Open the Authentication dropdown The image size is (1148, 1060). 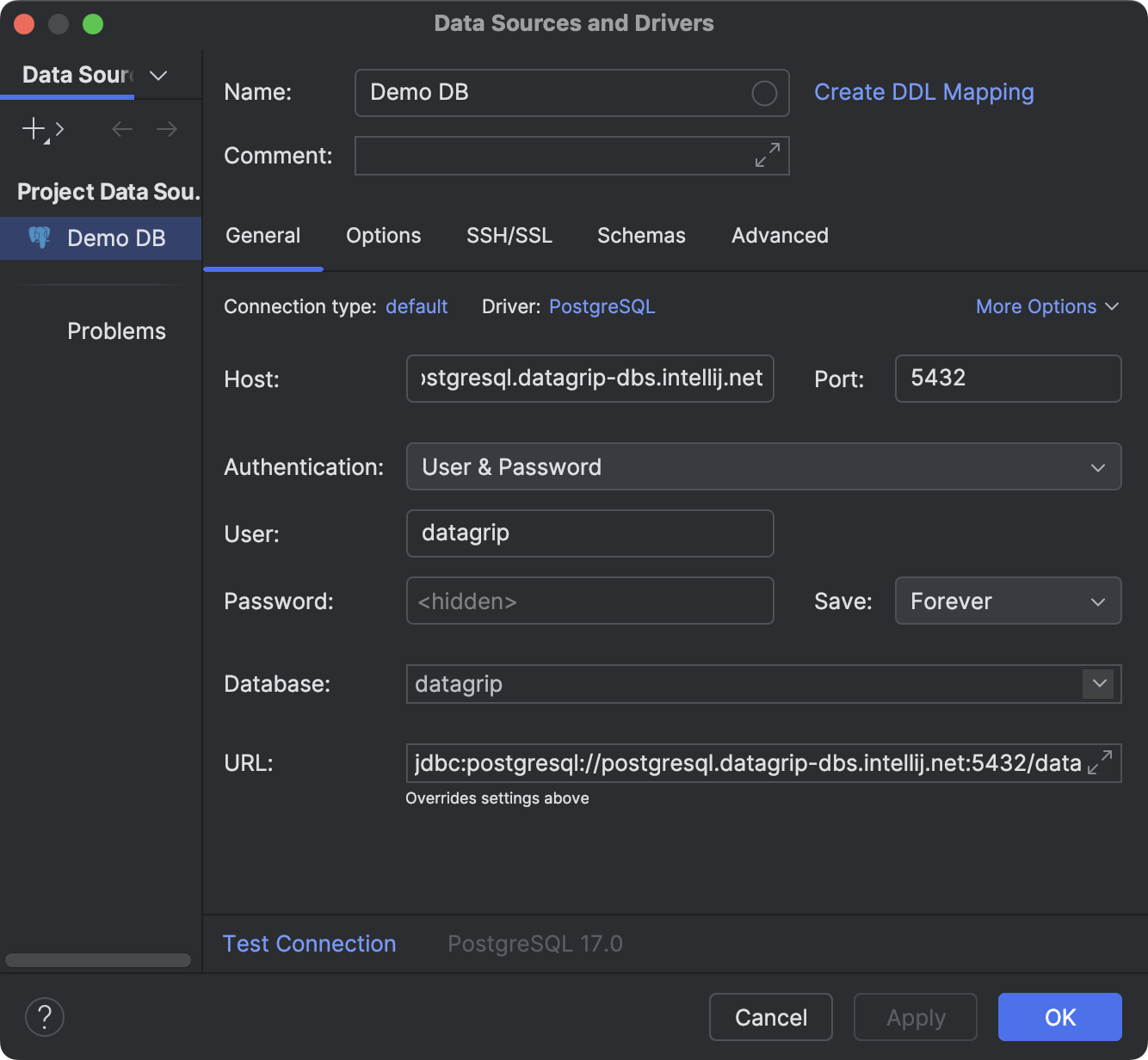coord(1097,467)
